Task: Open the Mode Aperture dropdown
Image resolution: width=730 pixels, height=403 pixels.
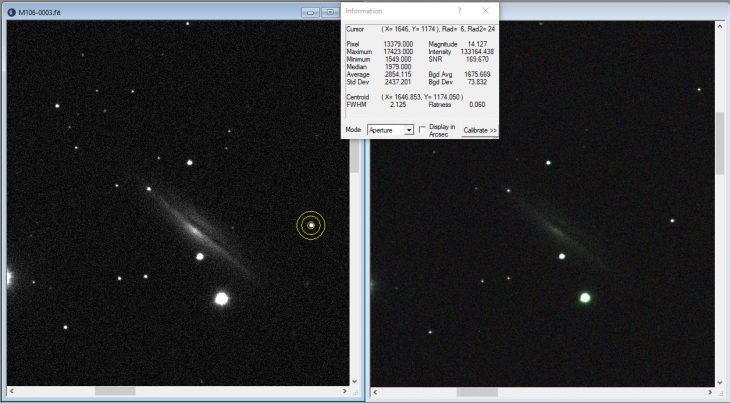Action: 384,130
